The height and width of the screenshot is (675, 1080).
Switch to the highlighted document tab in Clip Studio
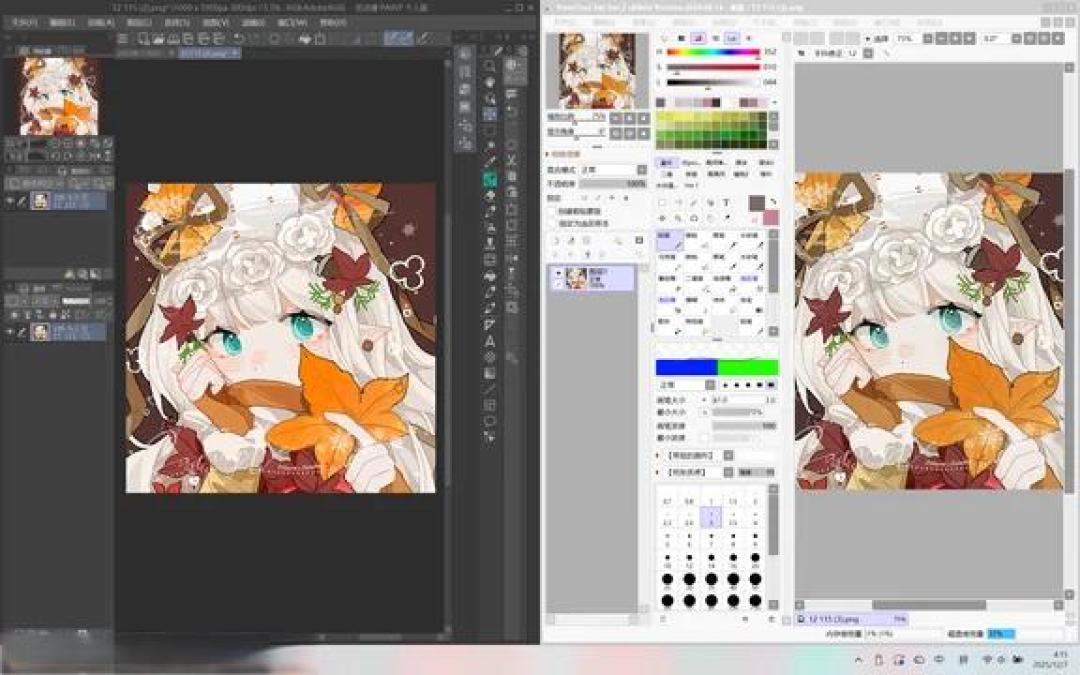click(x=209, y=53)
